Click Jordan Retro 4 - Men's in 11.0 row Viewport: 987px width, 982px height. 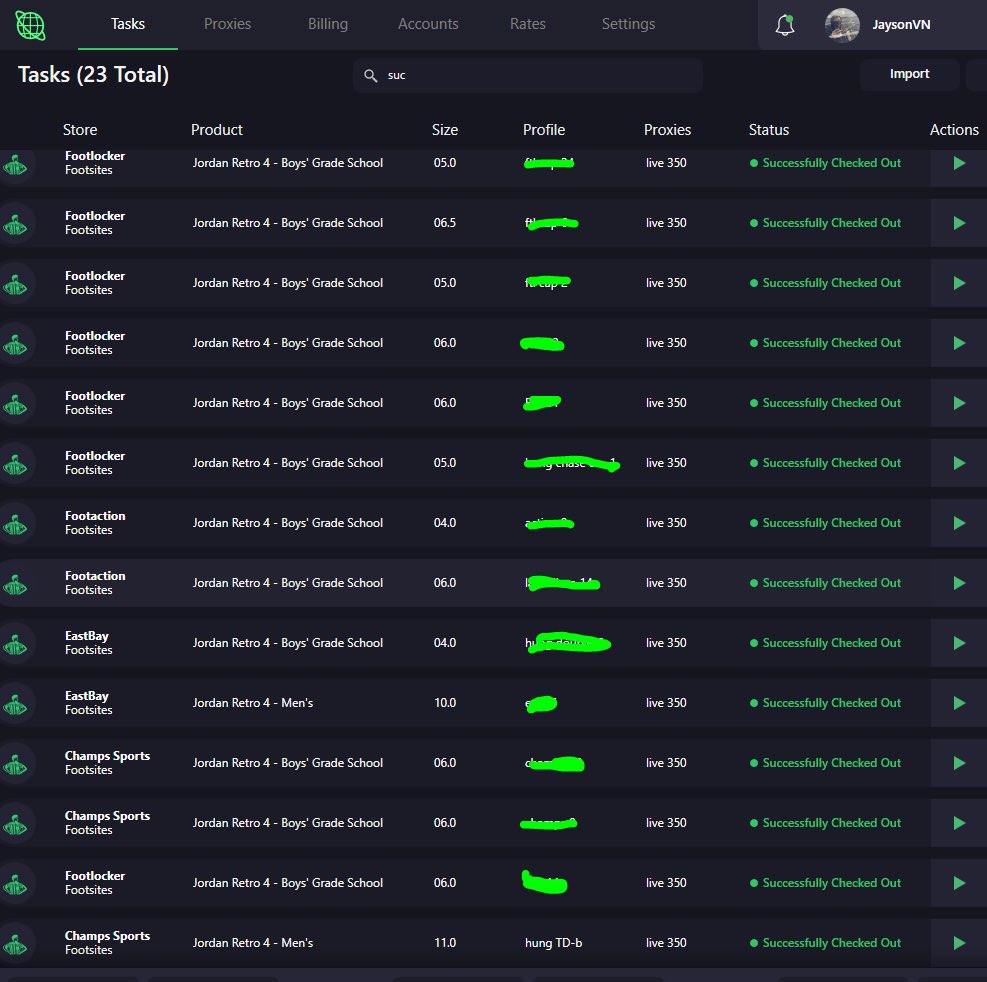(252, 943)
